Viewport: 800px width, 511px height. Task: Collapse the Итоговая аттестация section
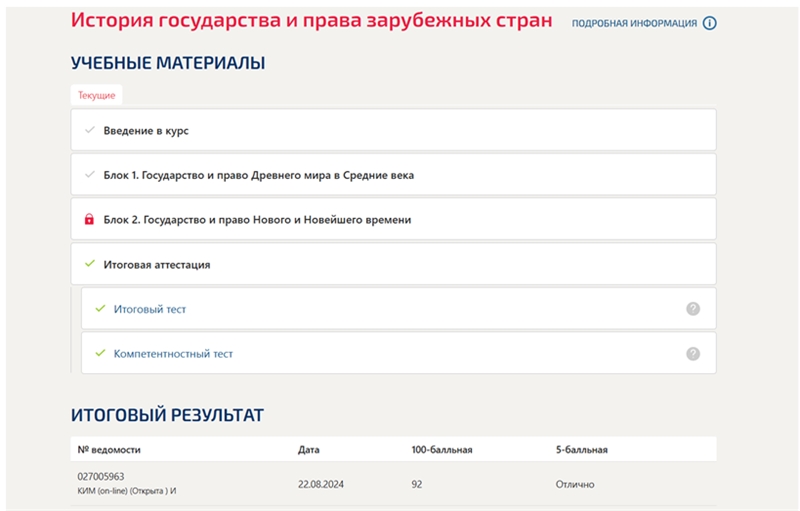[393, 264]
